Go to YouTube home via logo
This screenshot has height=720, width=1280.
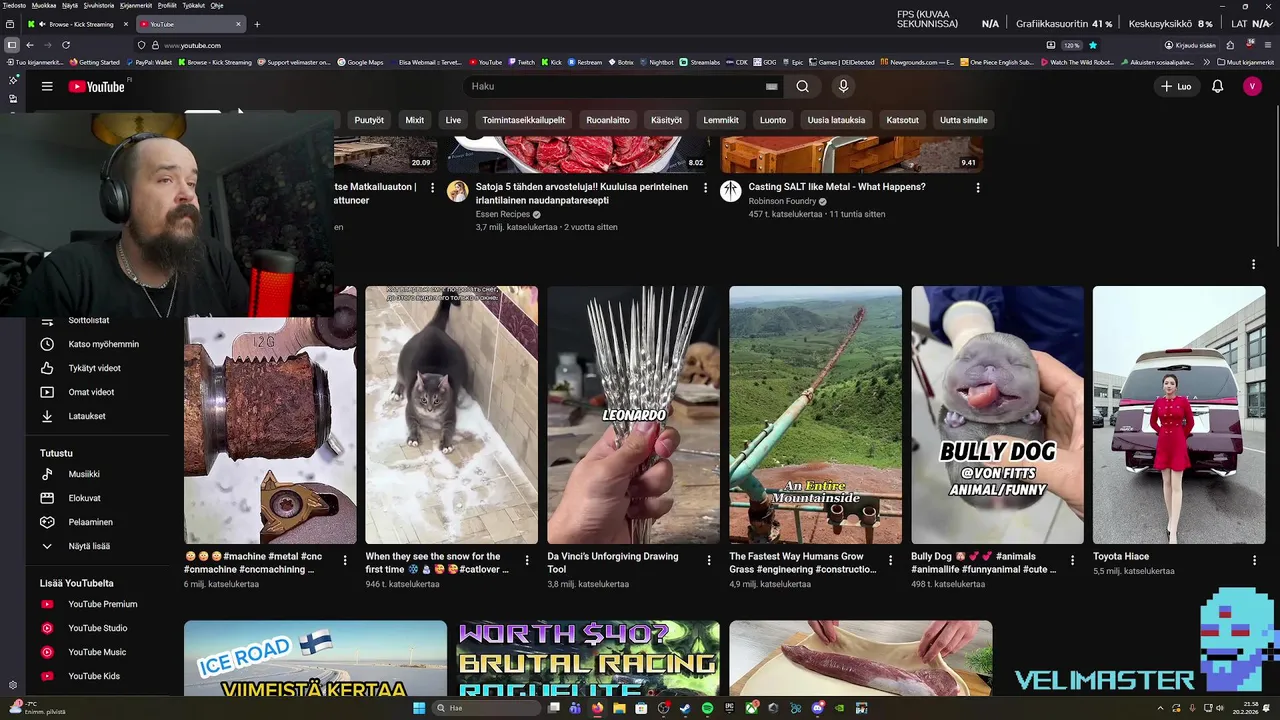[97, 87]
